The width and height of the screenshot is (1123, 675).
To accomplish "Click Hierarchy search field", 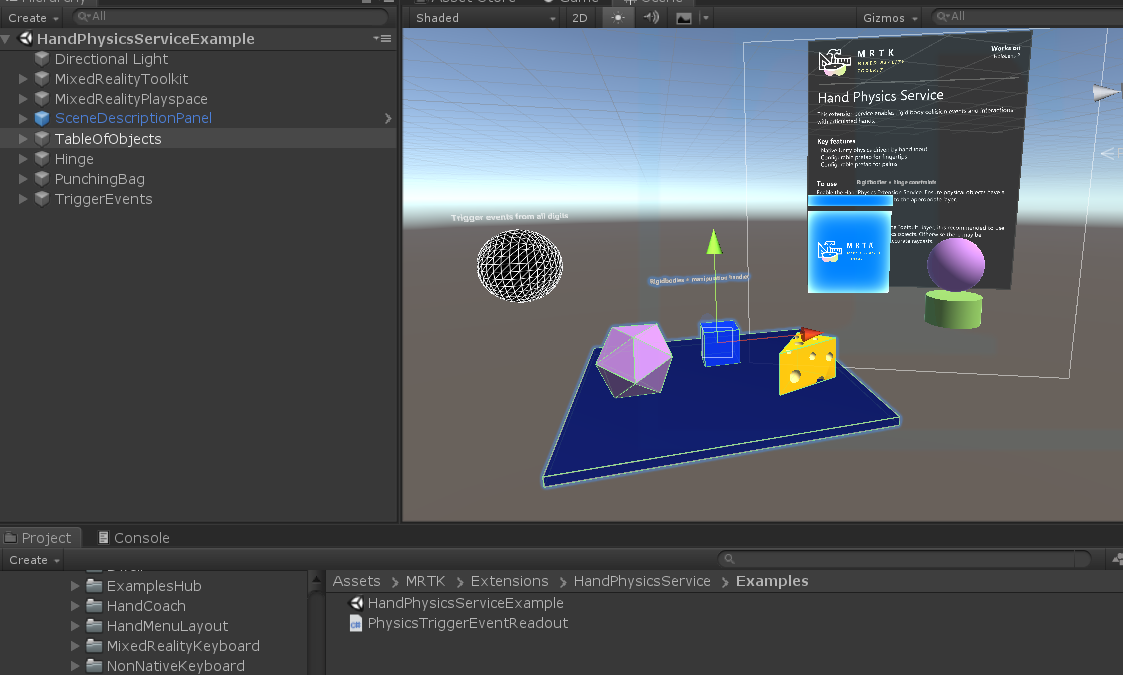I will pos(231,16).
